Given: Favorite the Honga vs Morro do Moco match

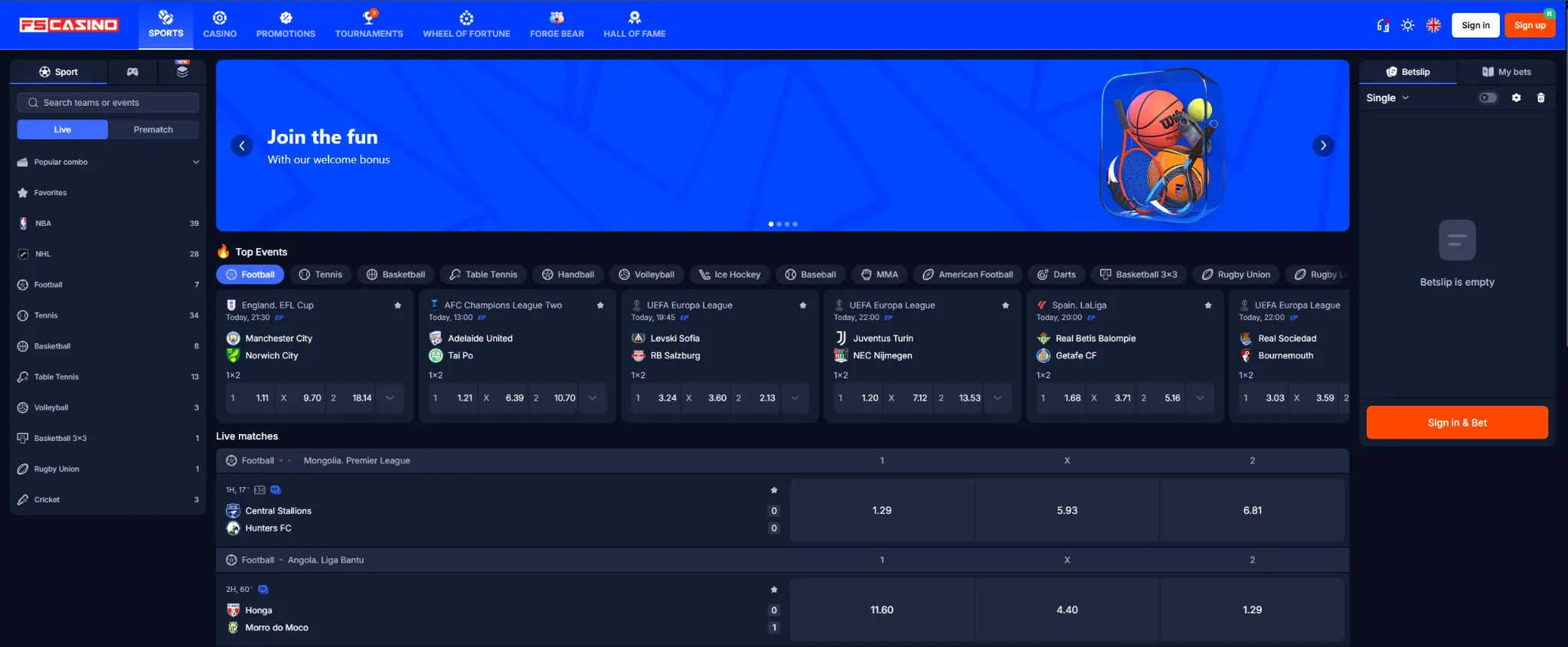Looking at the screenshot, I should coord(774,590).
